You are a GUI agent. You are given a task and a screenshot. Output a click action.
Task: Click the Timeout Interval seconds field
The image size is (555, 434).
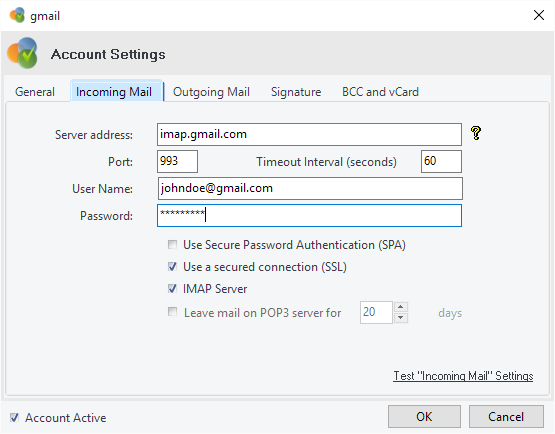pos(441,161)
